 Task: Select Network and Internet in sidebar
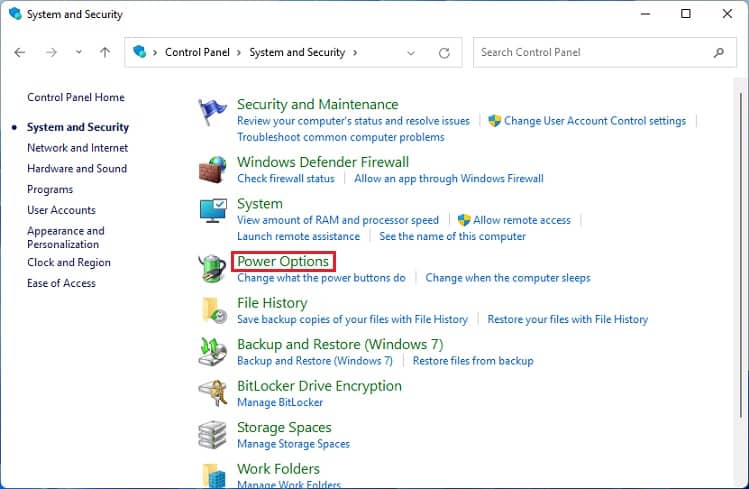tap(77, 148)
